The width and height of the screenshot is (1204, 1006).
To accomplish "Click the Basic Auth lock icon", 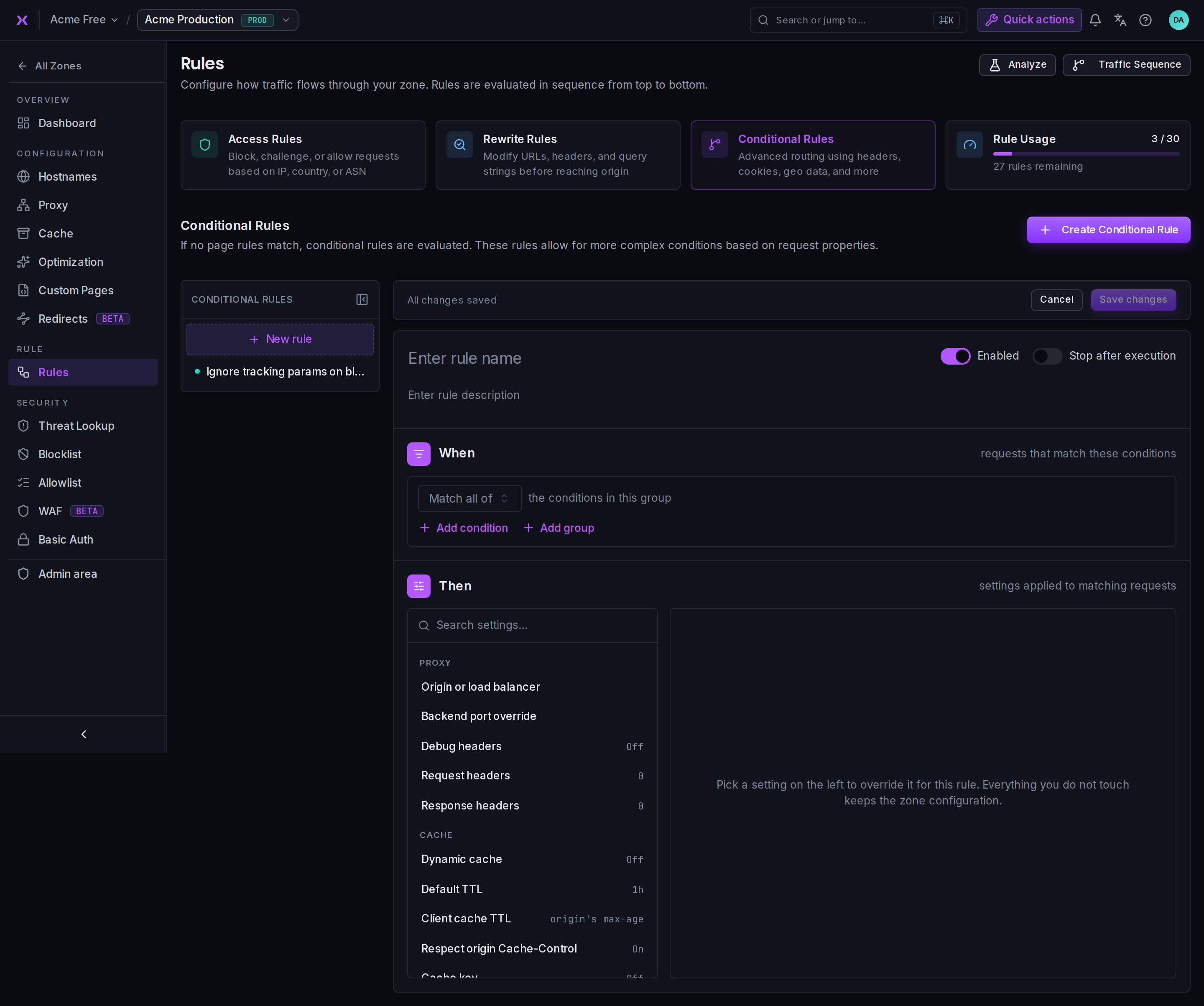I will point(23,540).
